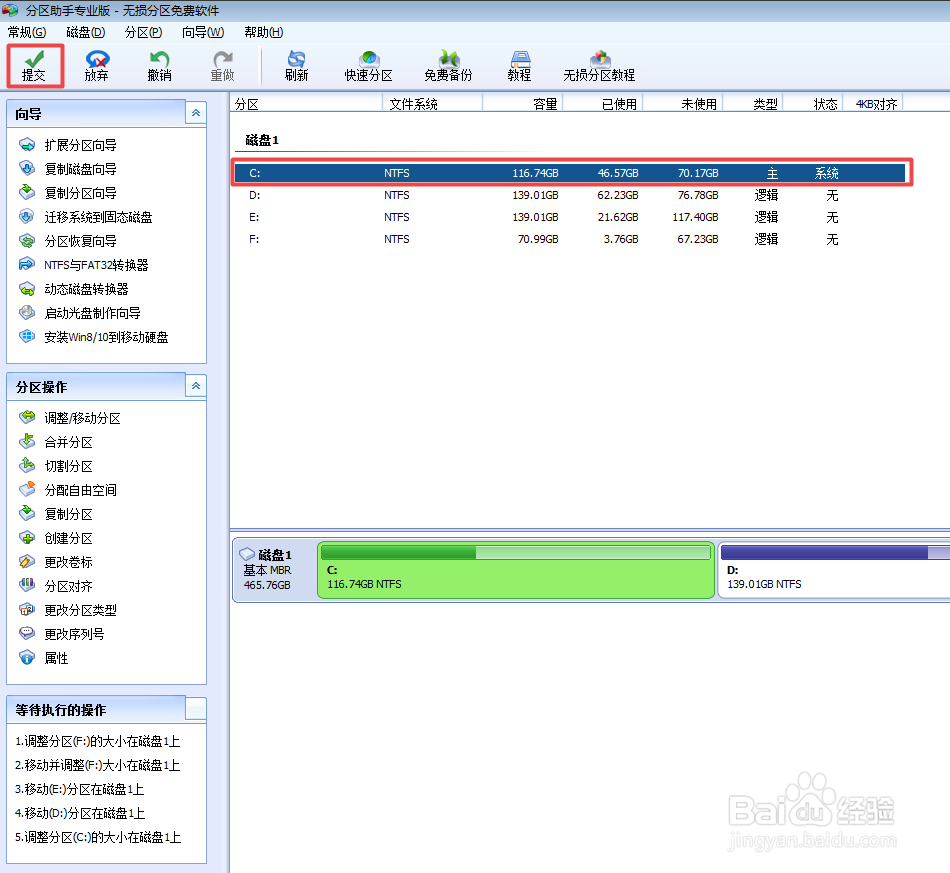Screen dimensions: 950x873
Task: Open the NTFS与FAT32转换器 tool
Action: click(x=84, y=265)
